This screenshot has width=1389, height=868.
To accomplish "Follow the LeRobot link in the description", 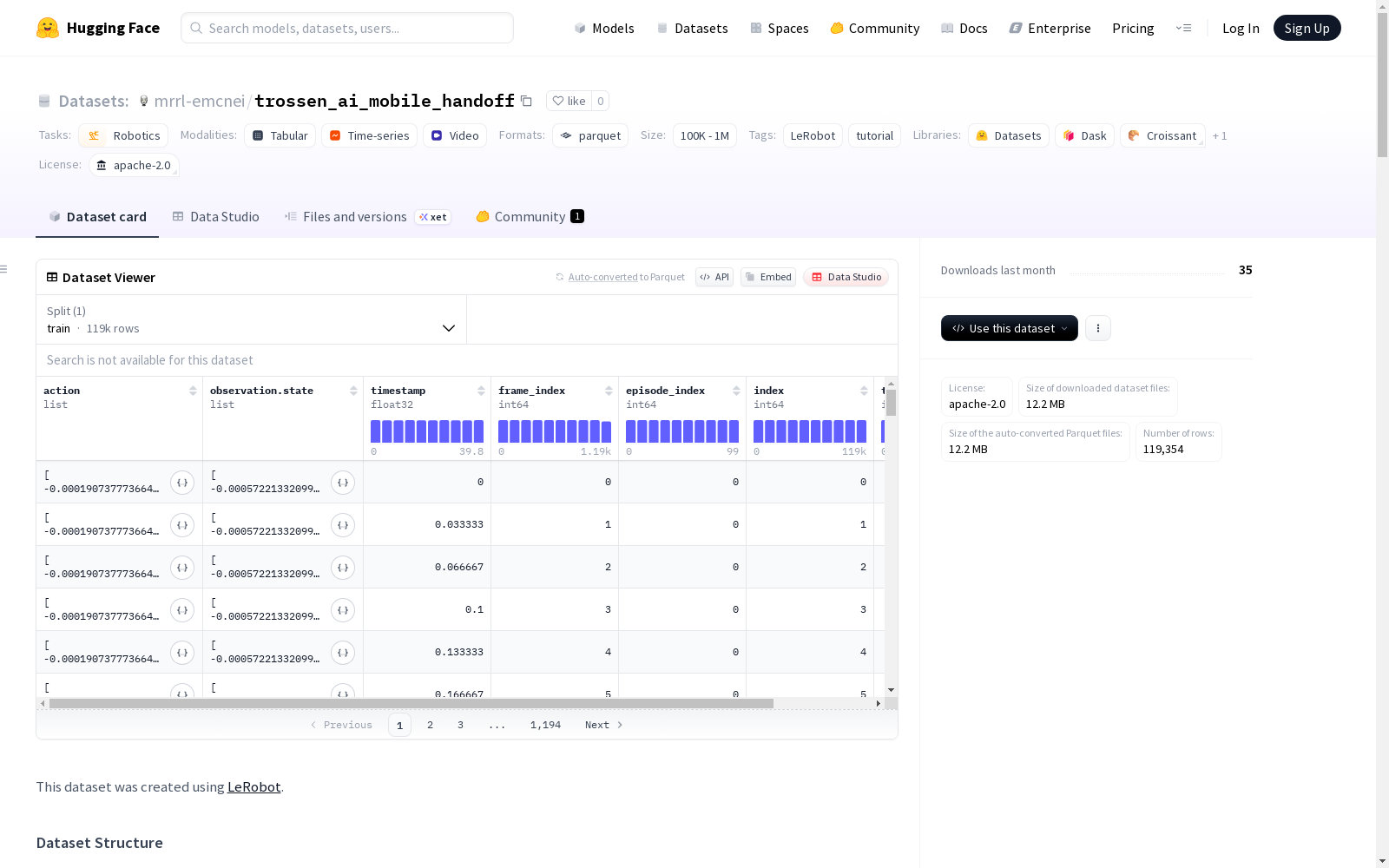I will (253, 787).
